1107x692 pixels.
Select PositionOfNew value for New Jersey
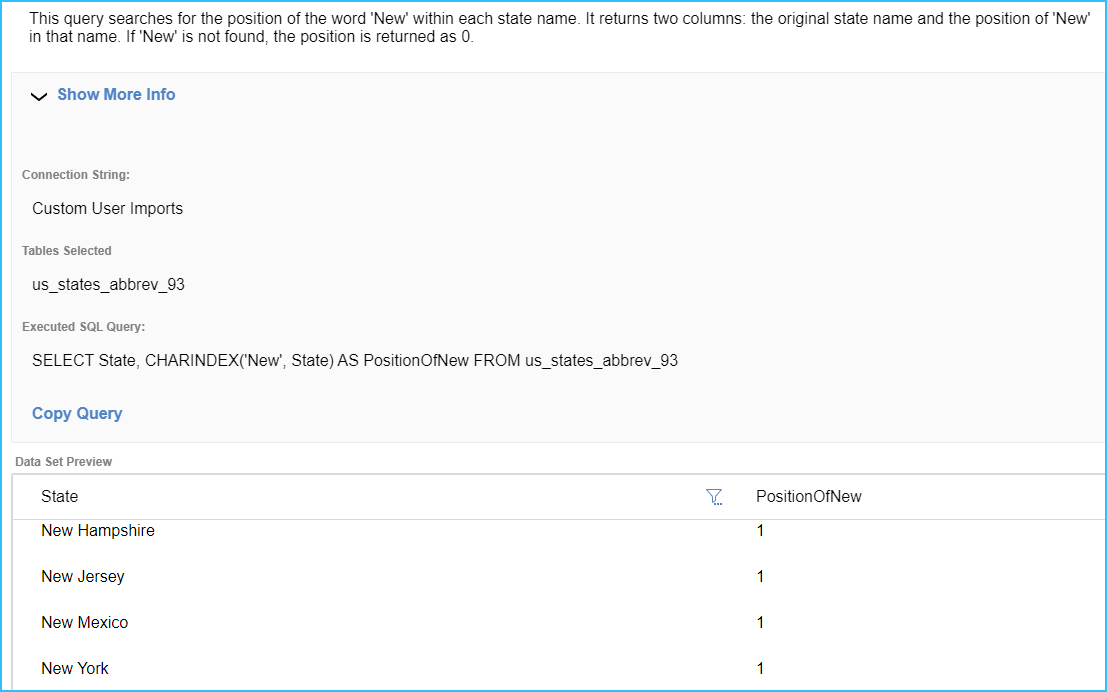coord(760,577)
